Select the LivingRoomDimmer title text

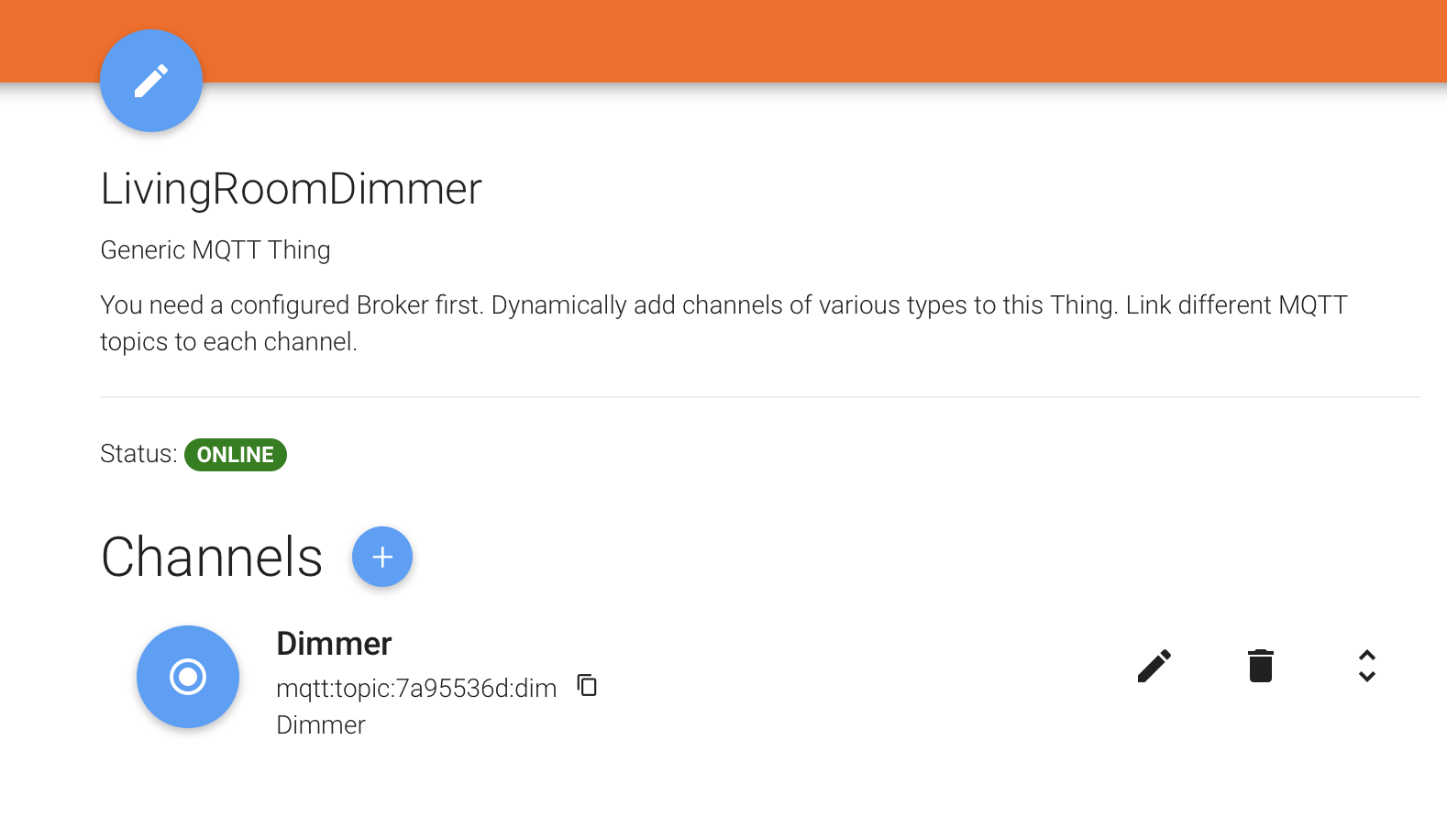tap(291, 189)
